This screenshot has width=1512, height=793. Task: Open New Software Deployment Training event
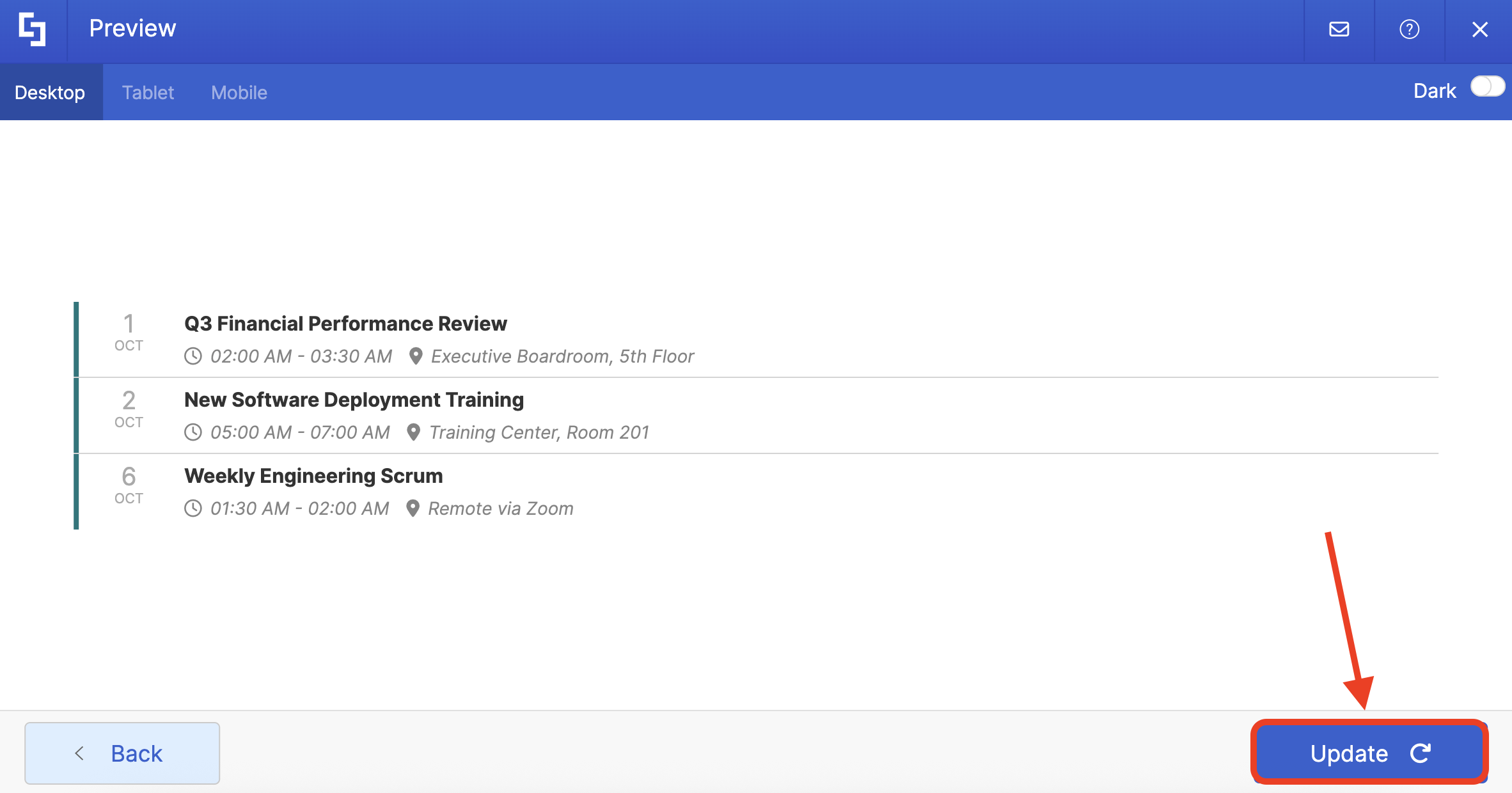click(x=354, y=400)
